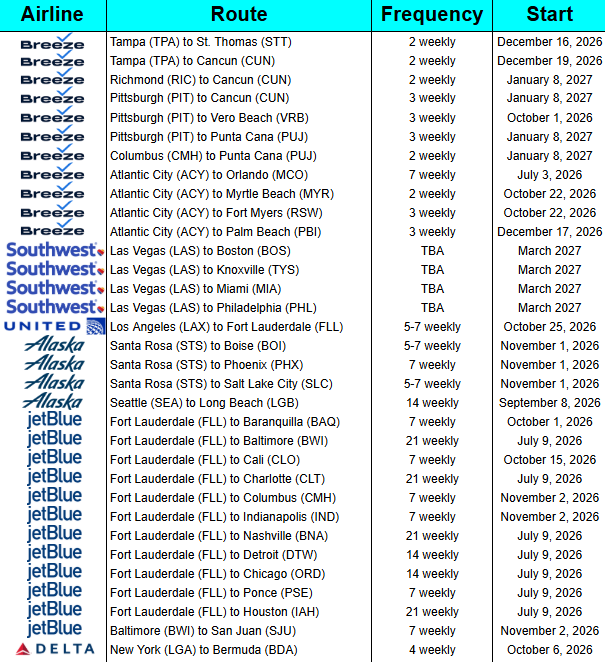Select Los Angeles (LAX) to Fort Lauderdale (FLL)
Image resolution: width=605 pixels, height=662 pixels.
227,327
